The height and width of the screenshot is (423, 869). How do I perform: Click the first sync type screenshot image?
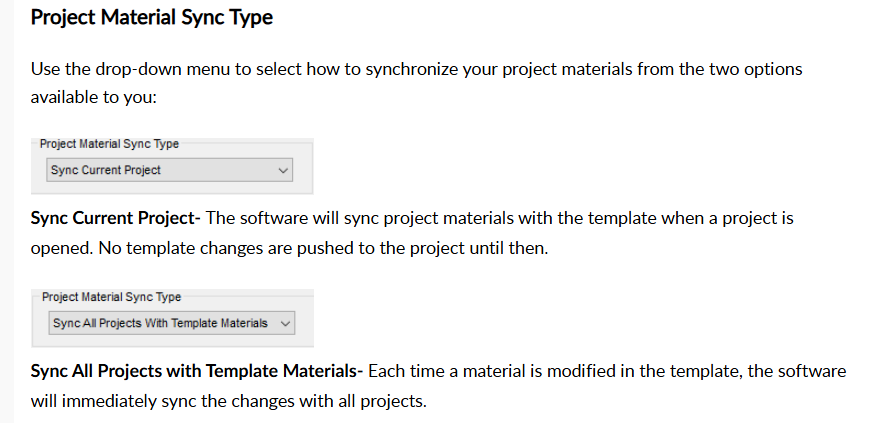click(x=172, y=166)
